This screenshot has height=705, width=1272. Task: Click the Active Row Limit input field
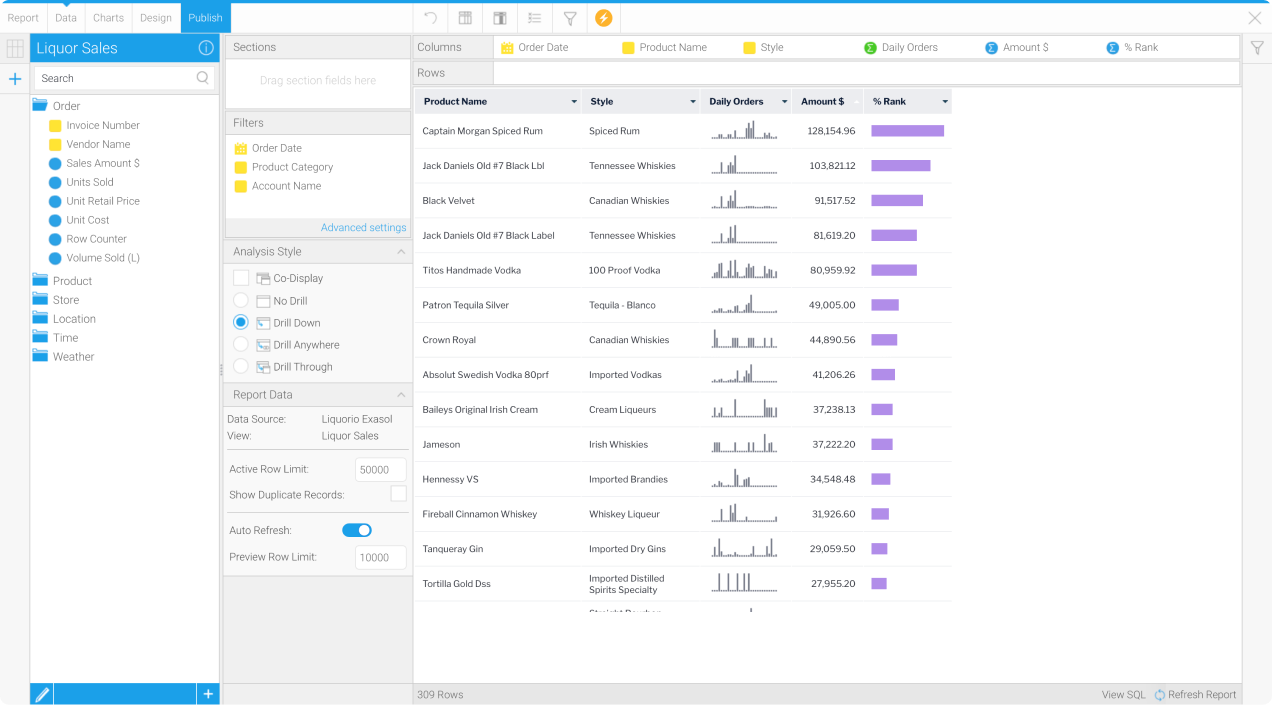380,469
